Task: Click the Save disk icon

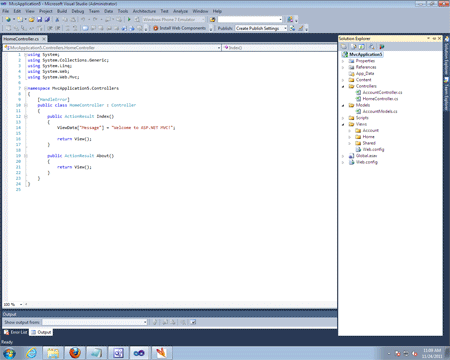Action: pyautogui.click(x=39, y=19)
